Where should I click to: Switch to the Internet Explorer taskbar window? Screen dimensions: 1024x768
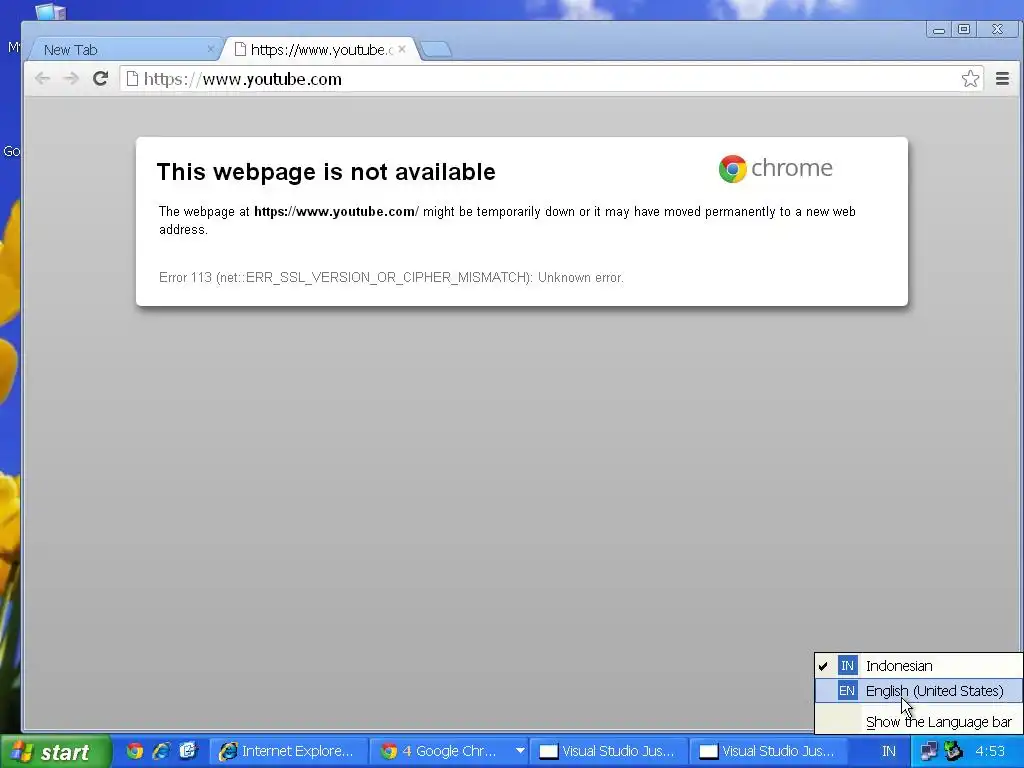288,751
